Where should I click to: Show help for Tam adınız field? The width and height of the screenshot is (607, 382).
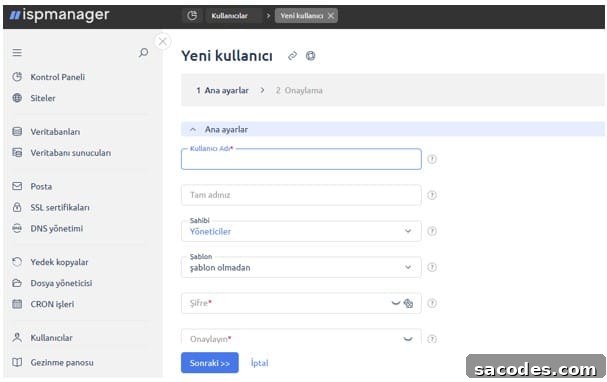(x=432, y=195)
